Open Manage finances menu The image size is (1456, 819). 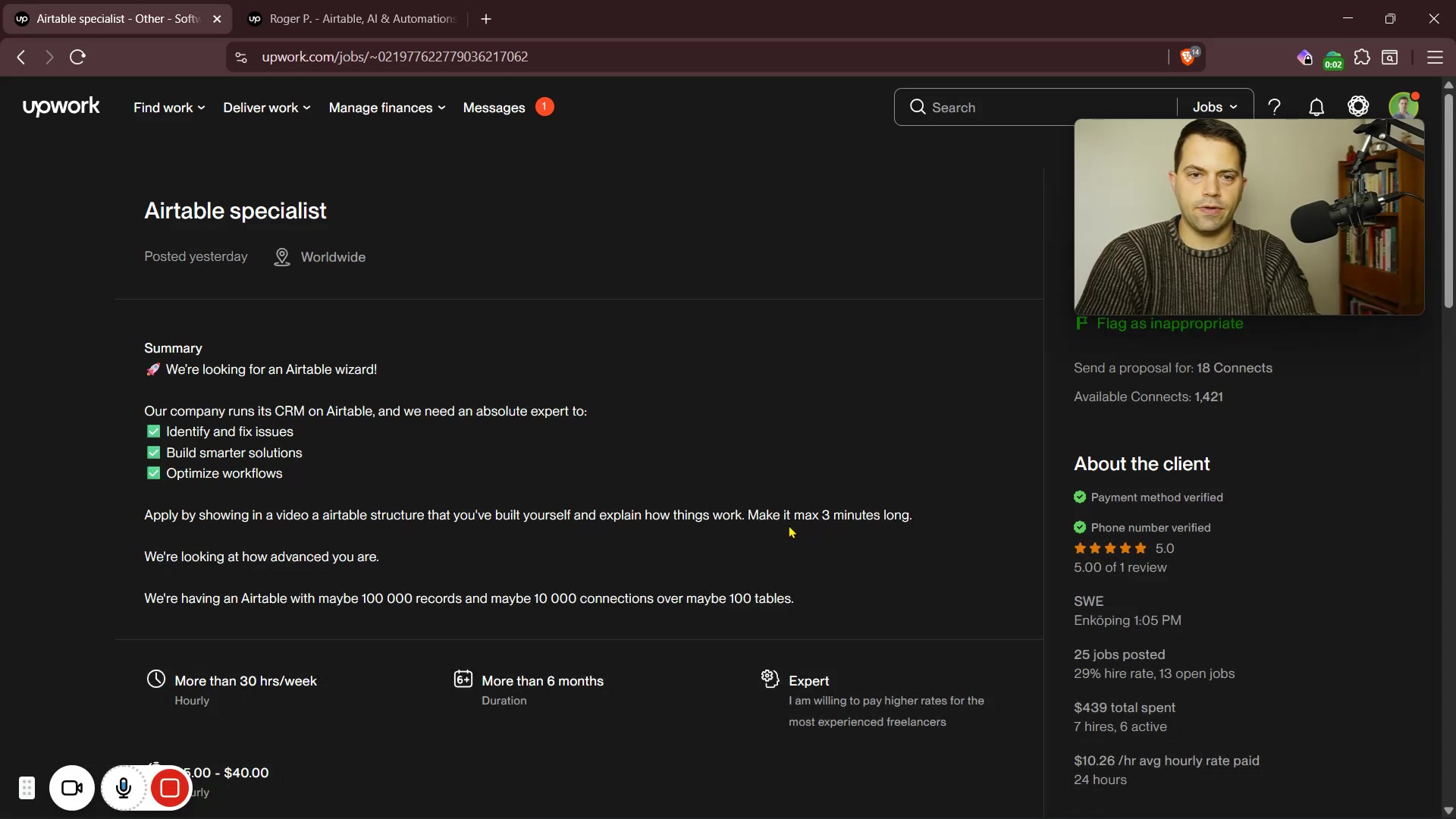tap(387, 108)
